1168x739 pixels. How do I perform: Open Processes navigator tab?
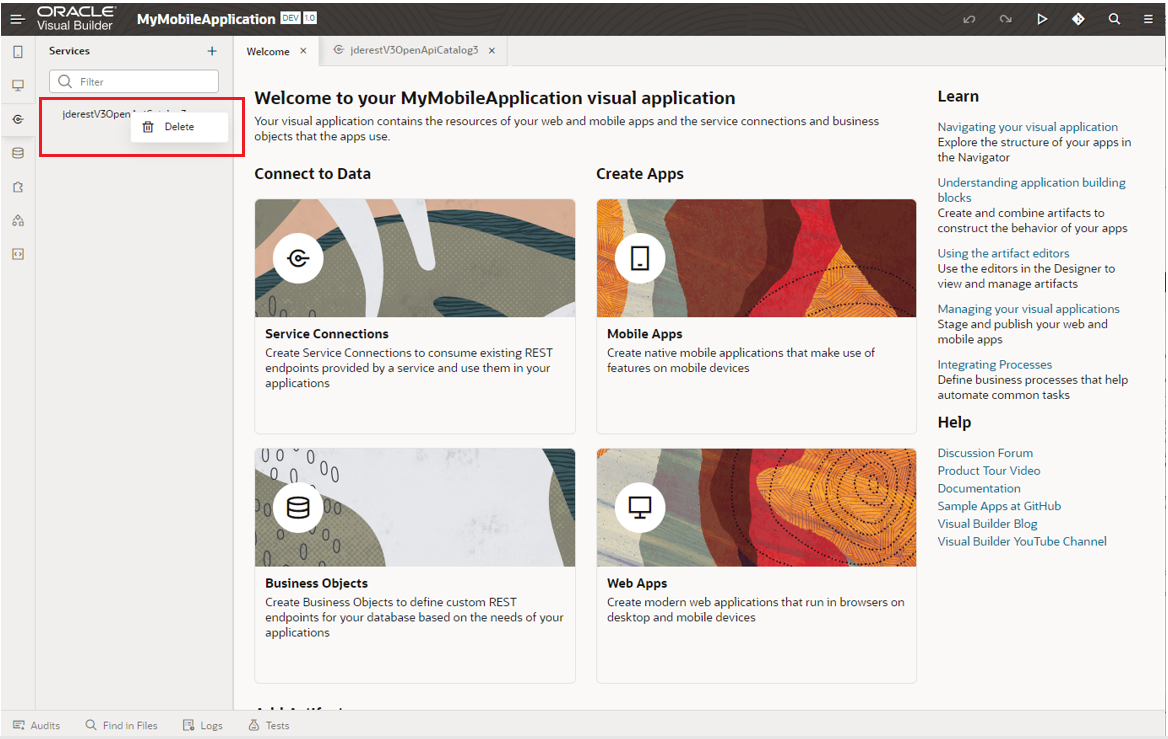(x=18, y=221)
